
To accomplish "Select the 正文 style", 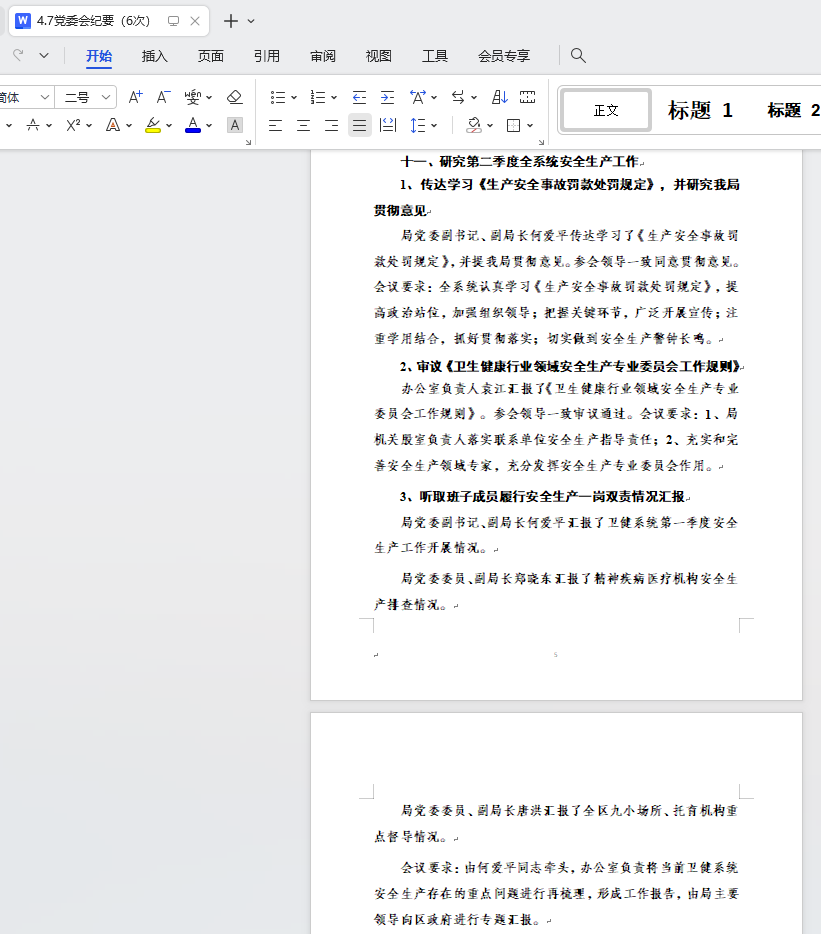I will pyautogui.click(x=607, y=110).
